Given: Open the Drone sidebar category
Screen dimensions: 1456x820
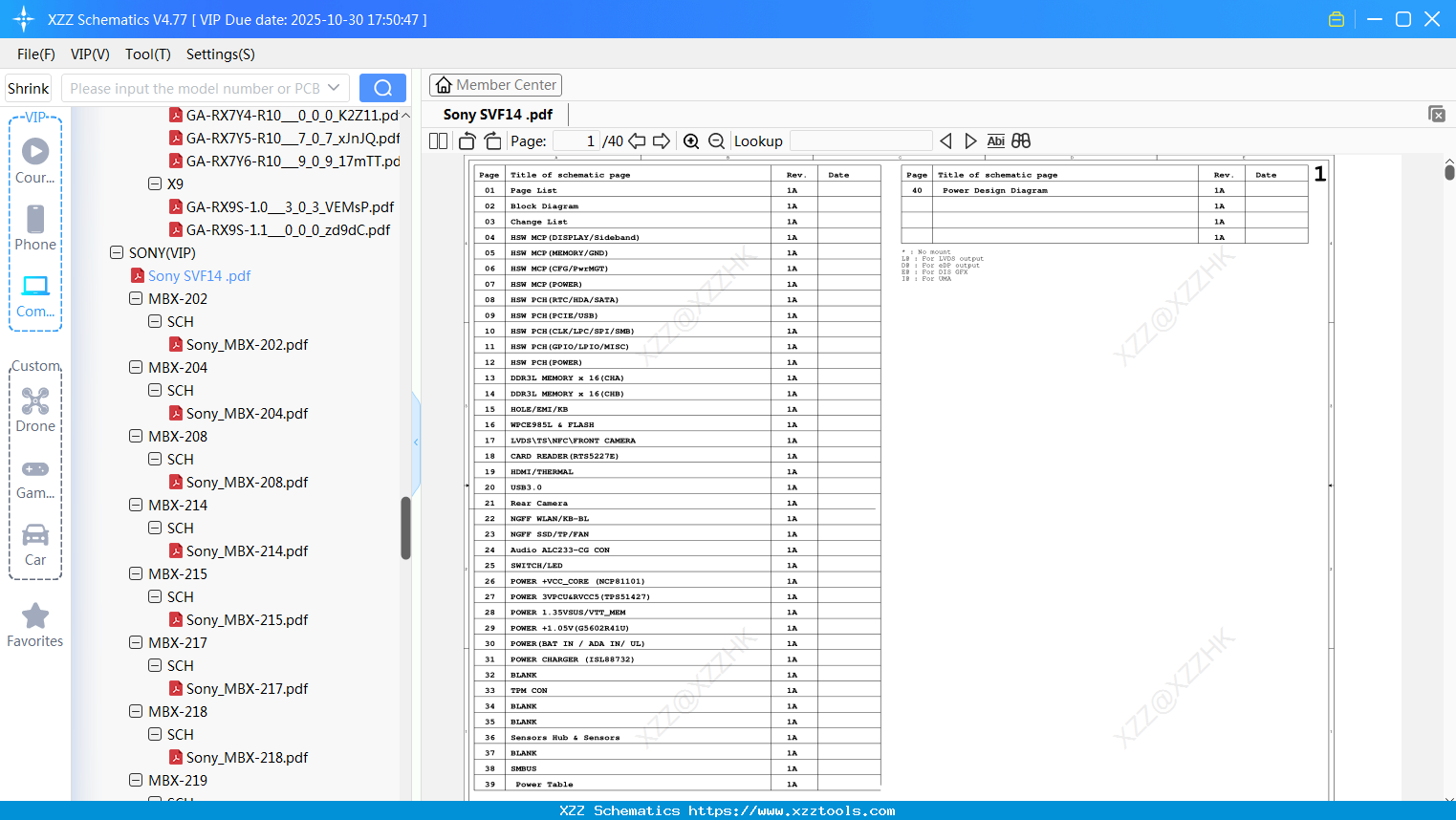Looking at the screenshot, I should coord(35,409).
